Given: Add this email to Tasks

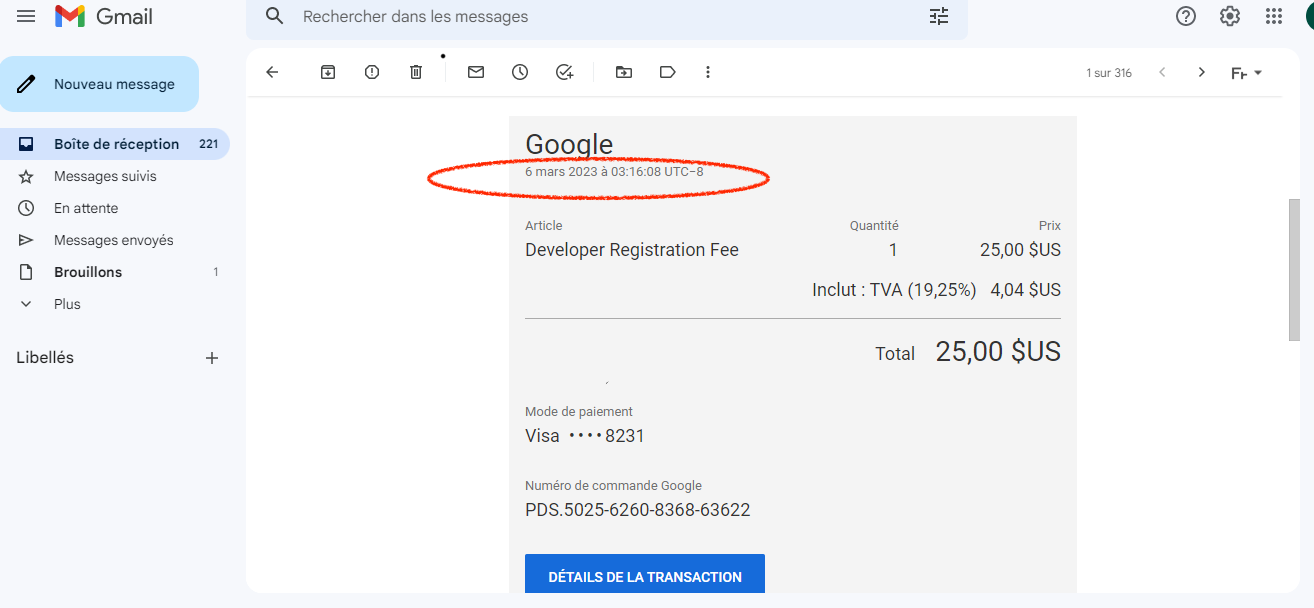Looking at the screenshot, I should click(564, 72).
